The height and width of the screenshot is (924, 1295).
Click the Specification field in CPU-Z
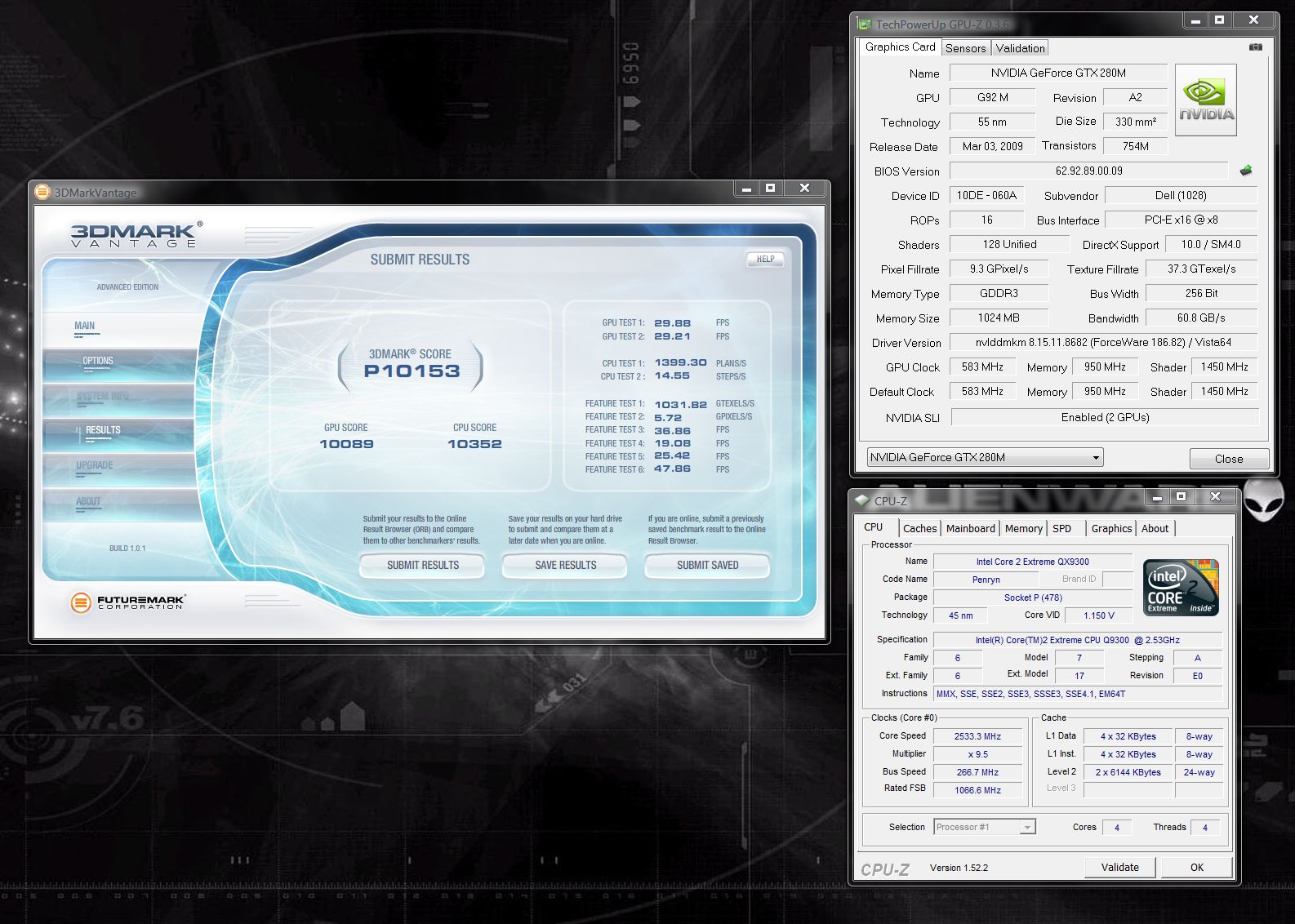pos(1077,640)
